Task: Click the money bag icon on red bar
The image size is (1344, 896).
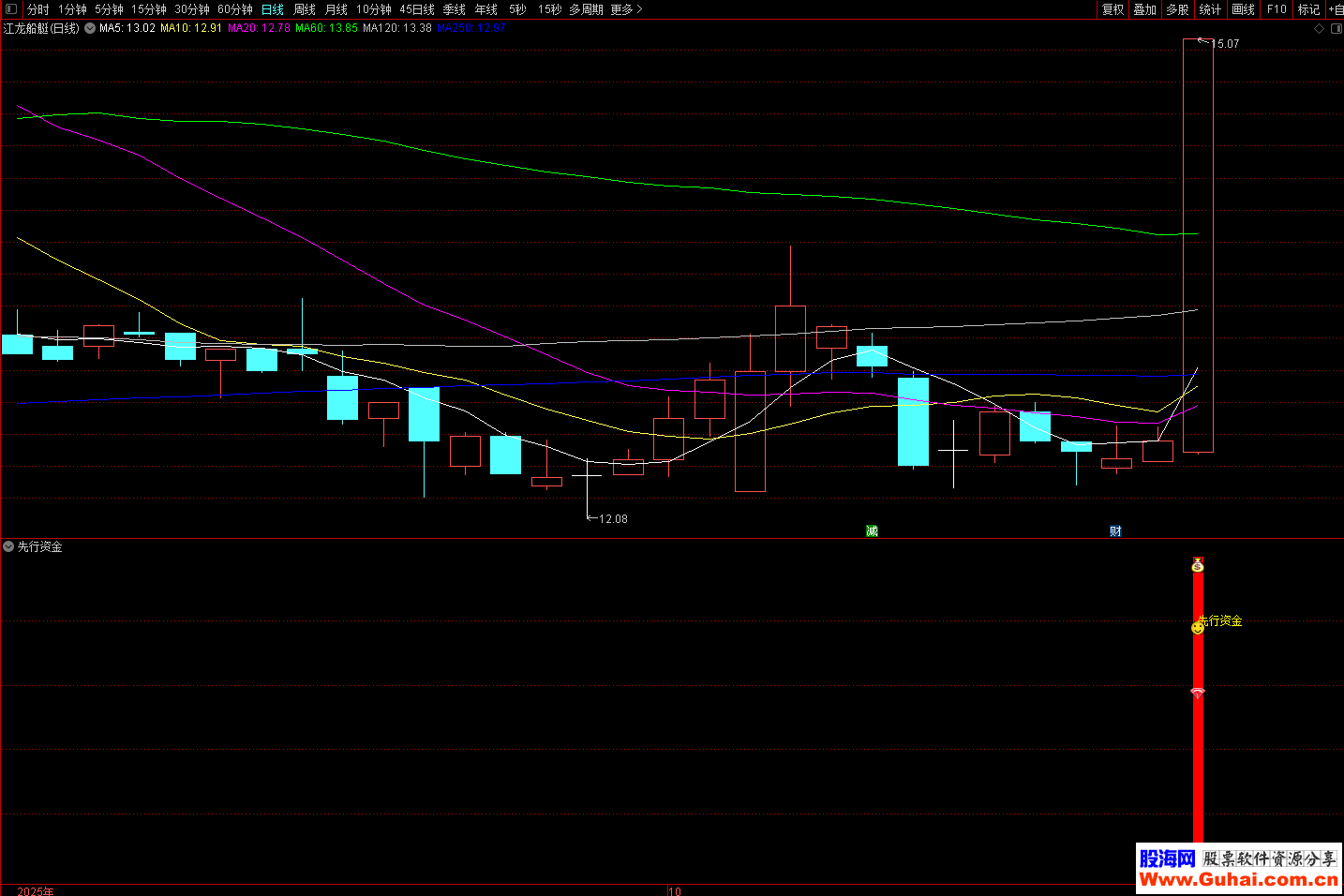Action: point(1198,565)
